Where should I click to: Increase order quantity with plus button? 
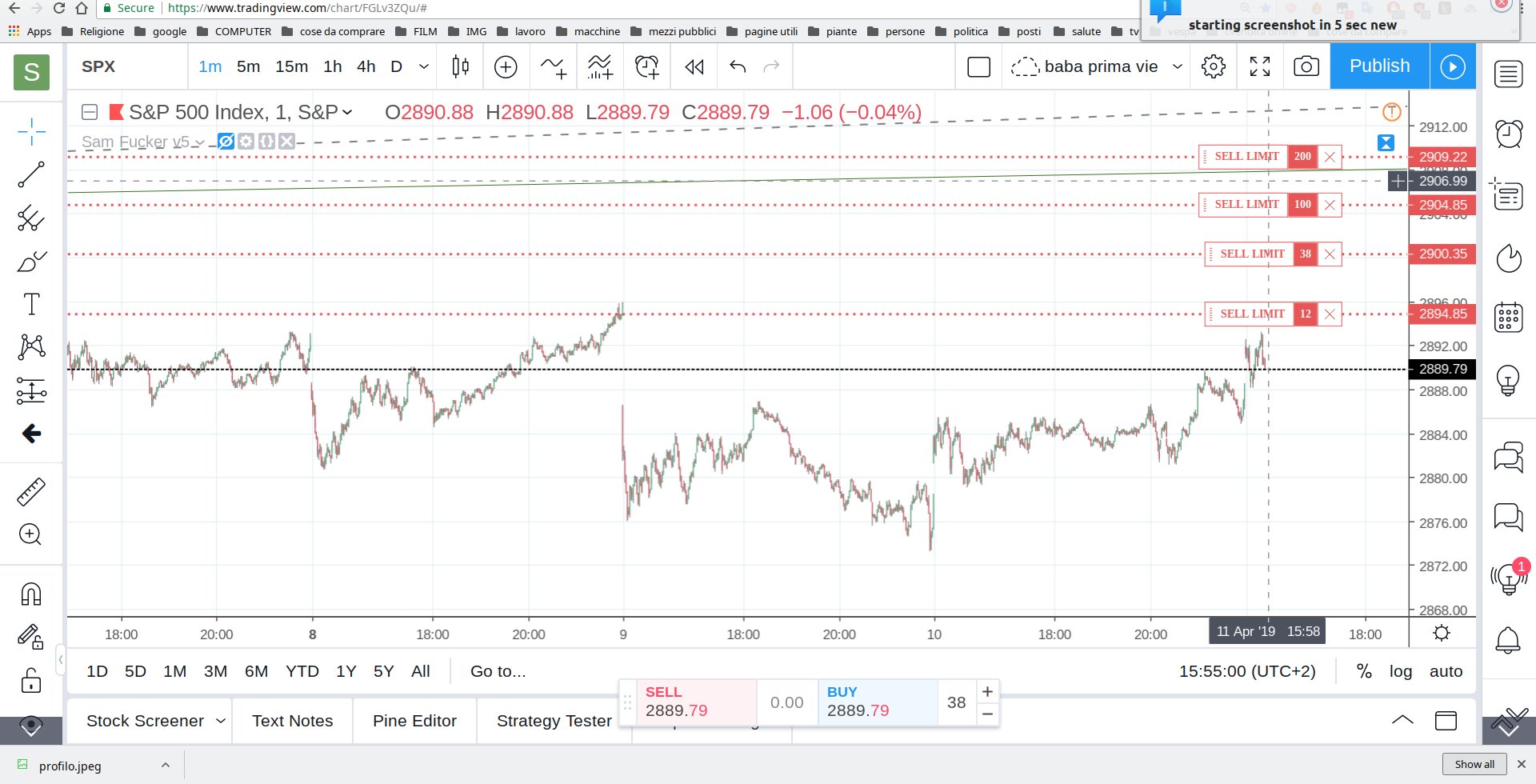click(x=988, y=691)
